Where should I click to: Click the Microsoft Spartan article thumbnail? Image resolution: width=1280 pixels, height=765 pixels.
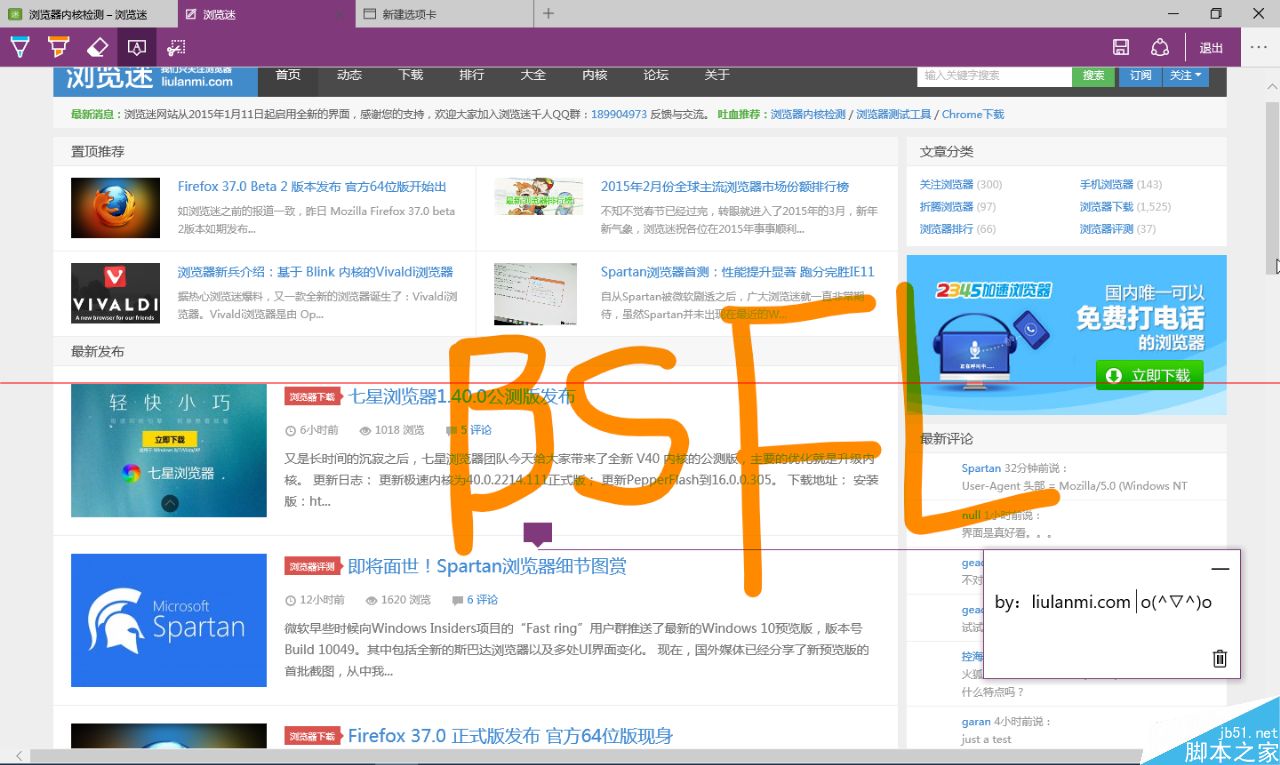coord(169,620)
